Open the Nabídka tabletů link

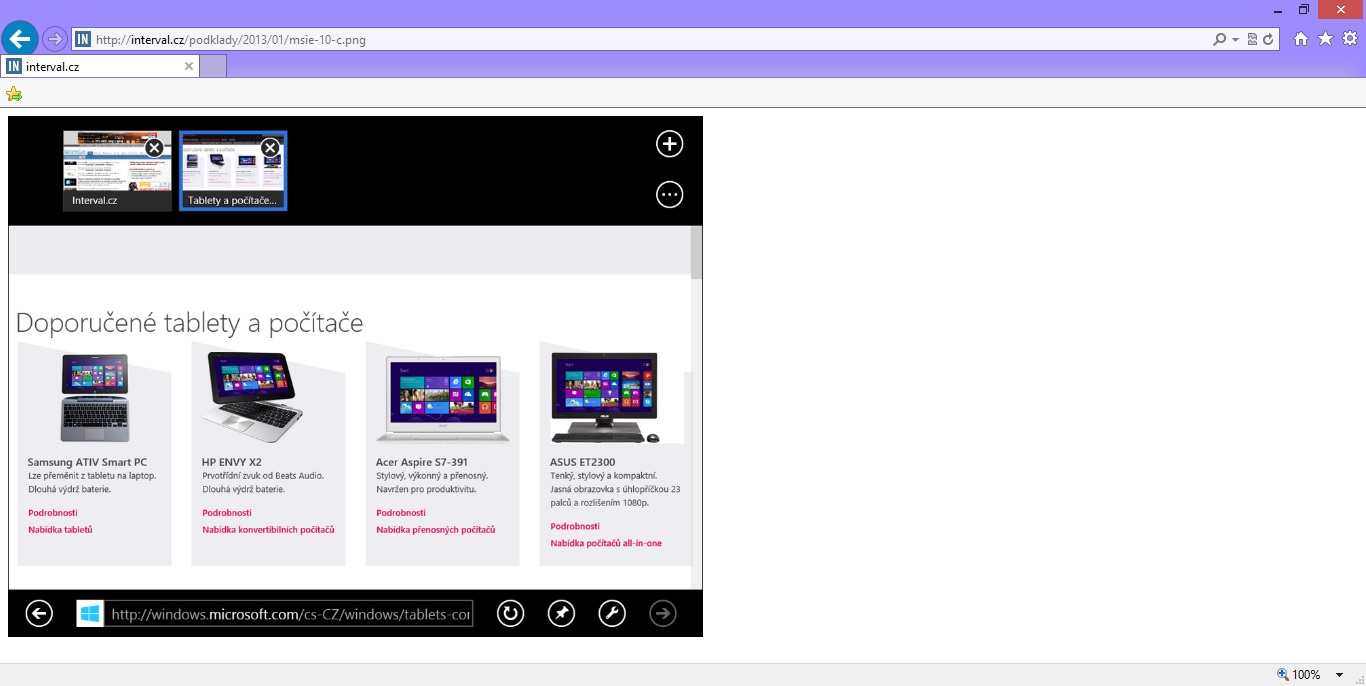pos(60,530)
